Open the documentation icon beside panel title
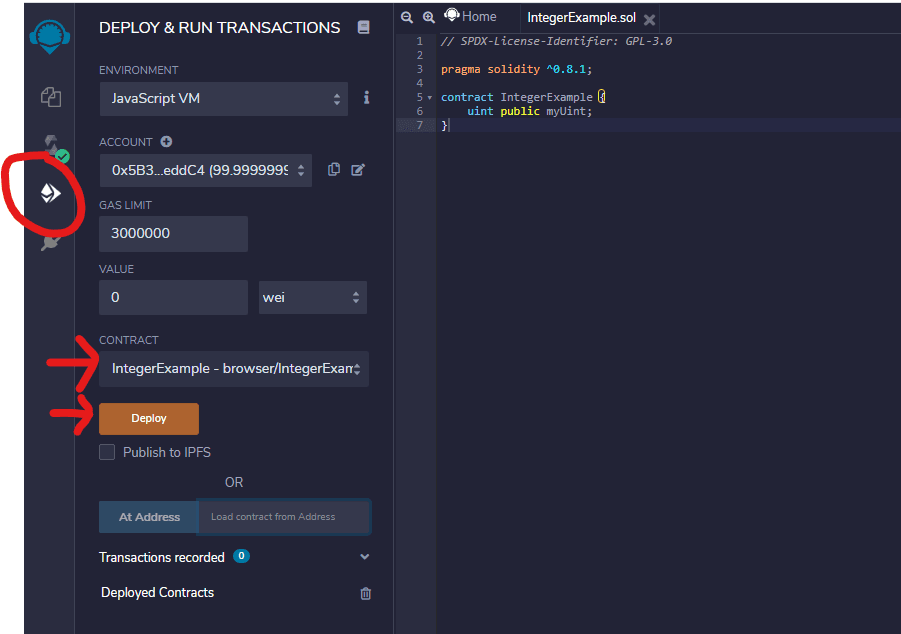 363,27
